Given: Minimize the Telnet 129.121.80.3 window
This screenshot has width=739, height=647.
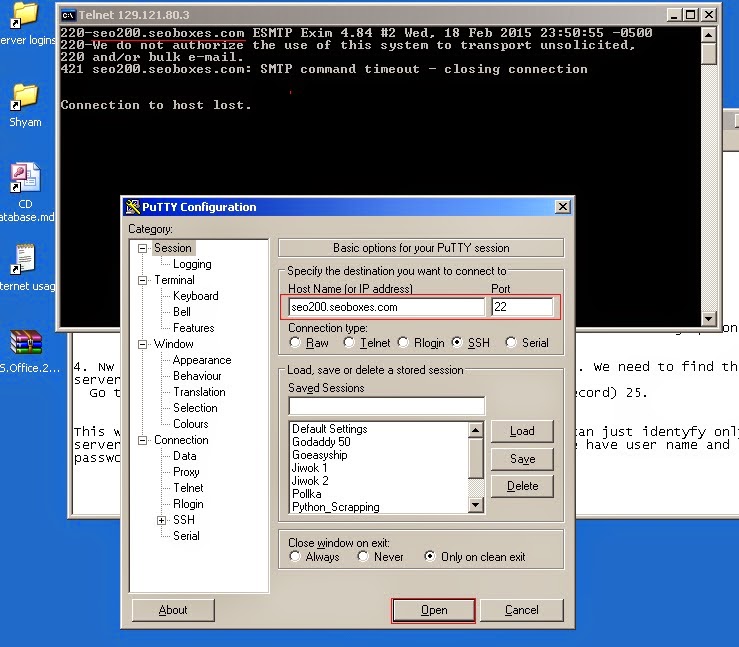Looking at the screenshot, I should tap(674, 15).
